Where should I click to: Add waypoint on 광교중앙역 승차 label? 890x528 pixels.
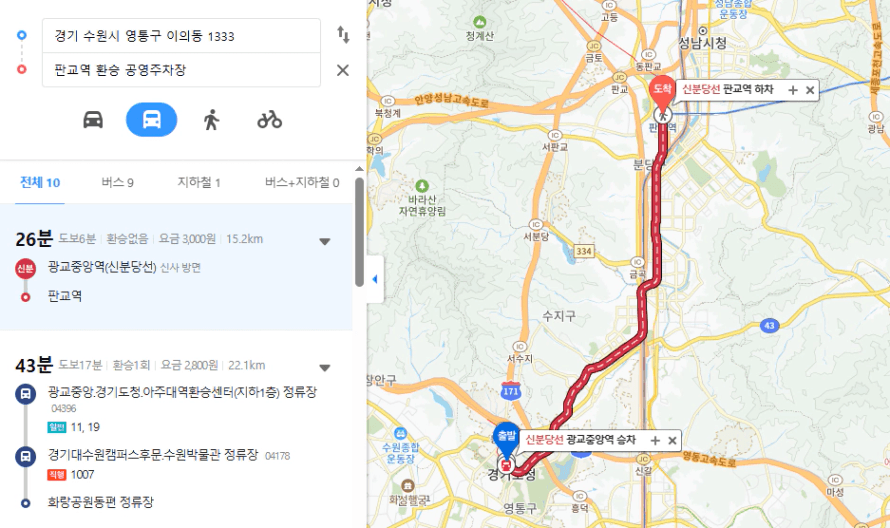point(655,441)
